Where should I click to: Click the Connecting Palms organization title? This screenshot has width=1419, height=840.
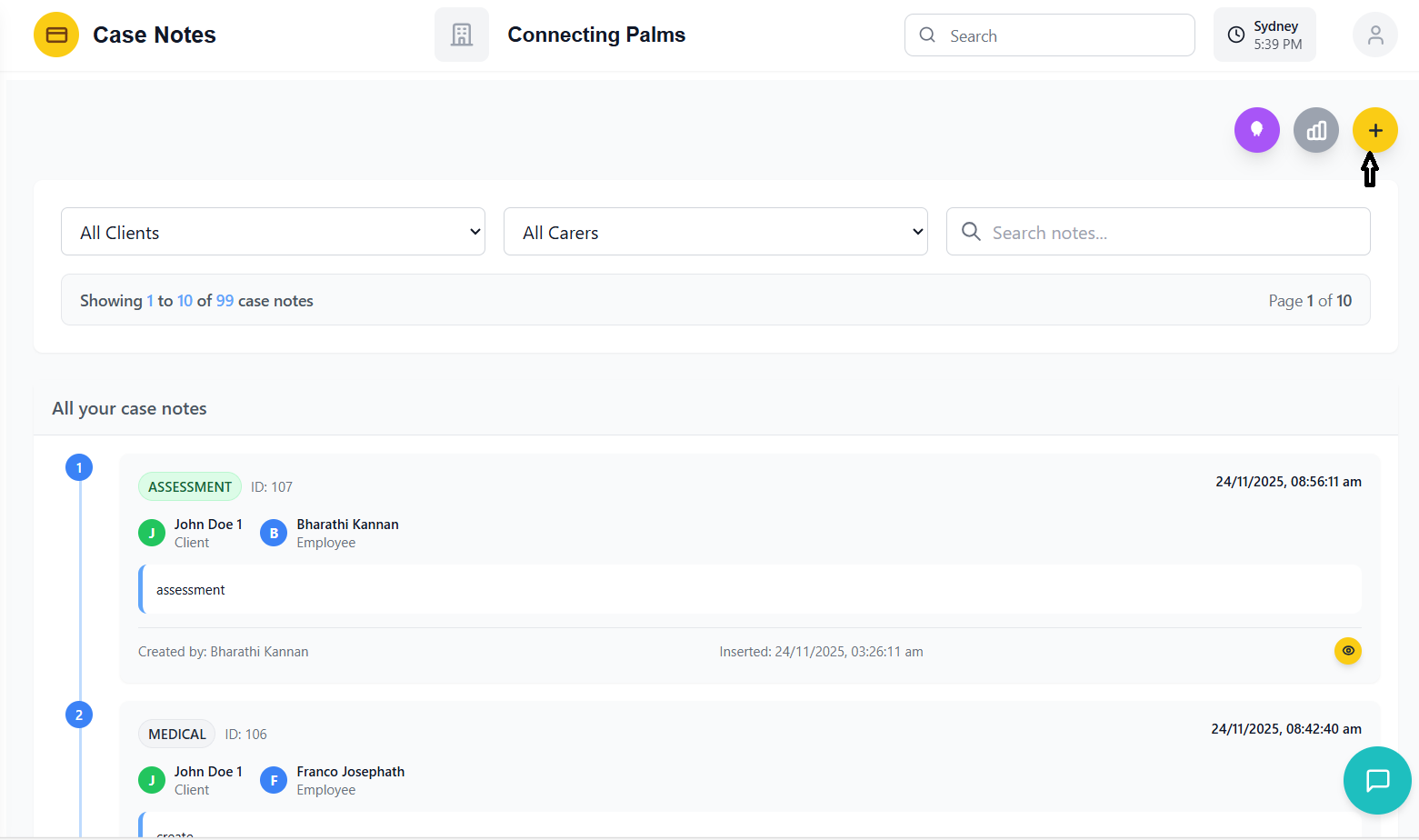pos(596,35)
